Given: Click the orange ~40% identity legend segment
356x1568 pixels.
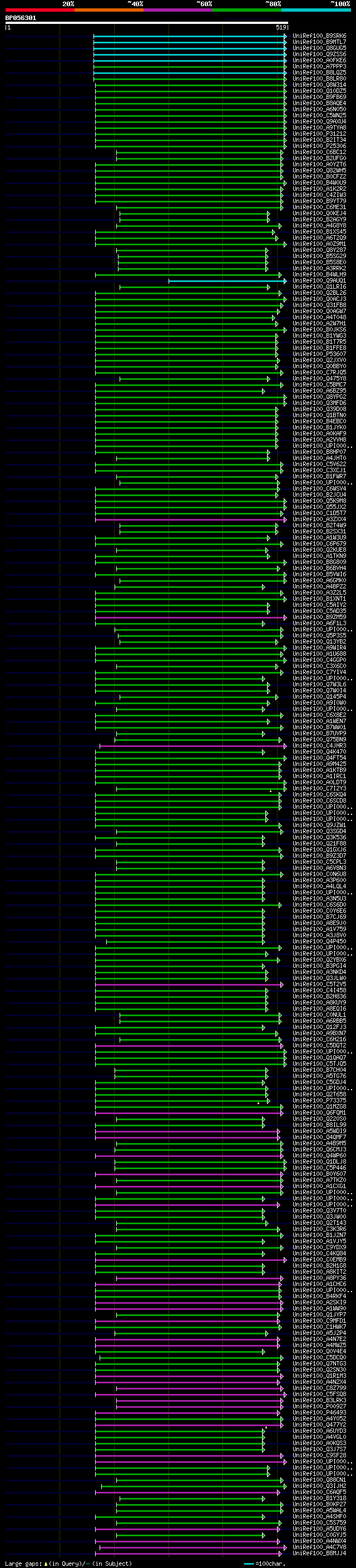Looking at the screenshot, I should [x=109, y=11].
